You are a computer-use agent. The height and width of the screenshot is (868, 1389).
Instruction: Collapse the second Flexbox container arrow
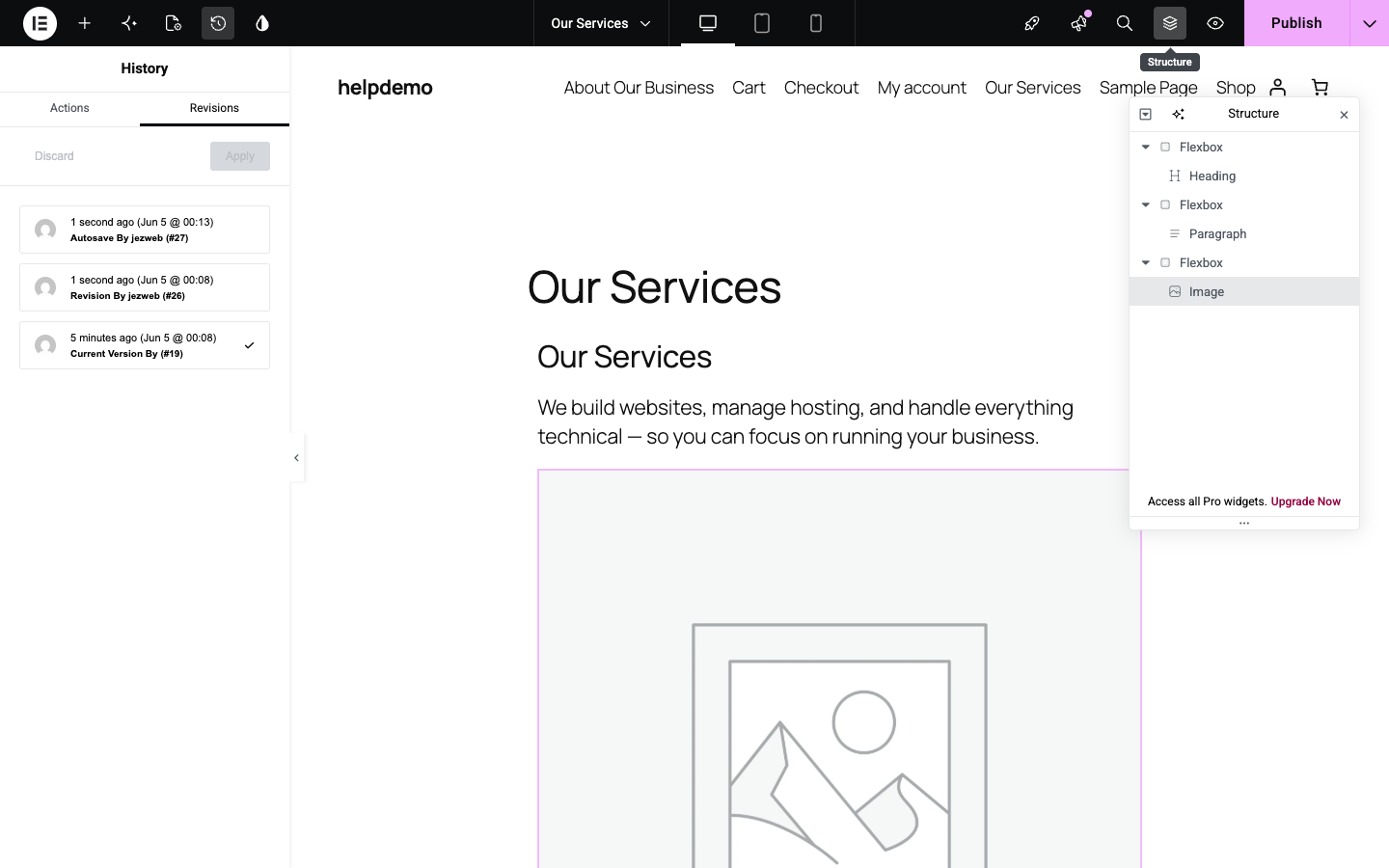point(1146,204)
